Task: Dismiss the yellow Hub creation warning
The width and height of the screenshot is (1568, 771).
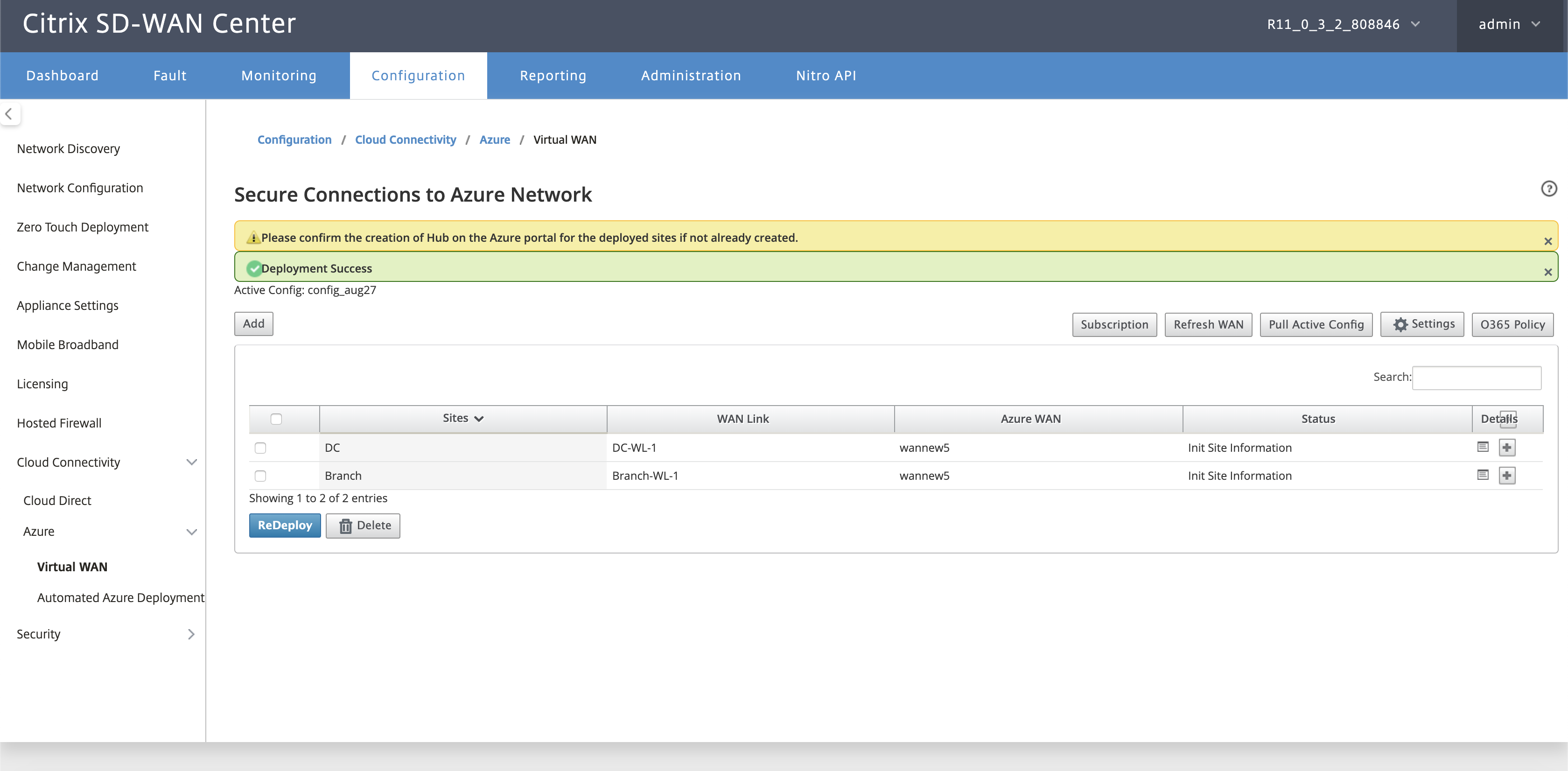Action: (1547, 242)
